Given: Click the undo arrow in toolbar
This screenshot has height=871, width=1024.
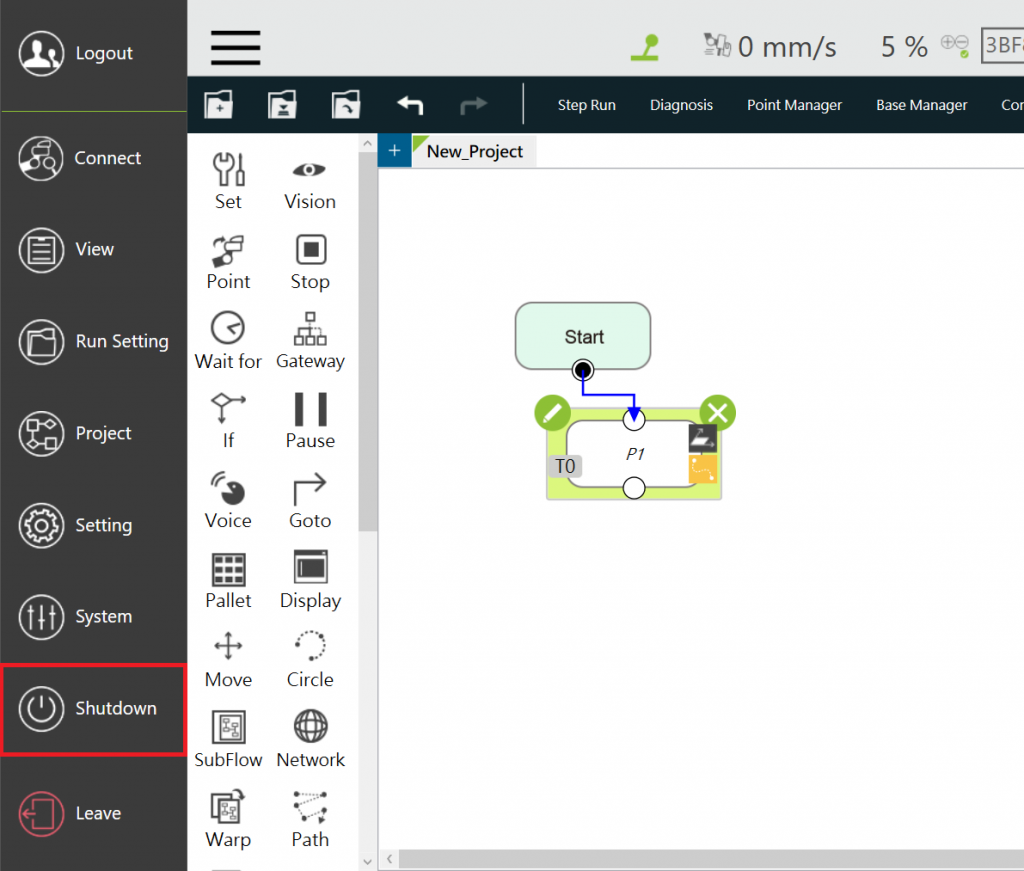Looking at the screenshot, I should coord(410,105).
